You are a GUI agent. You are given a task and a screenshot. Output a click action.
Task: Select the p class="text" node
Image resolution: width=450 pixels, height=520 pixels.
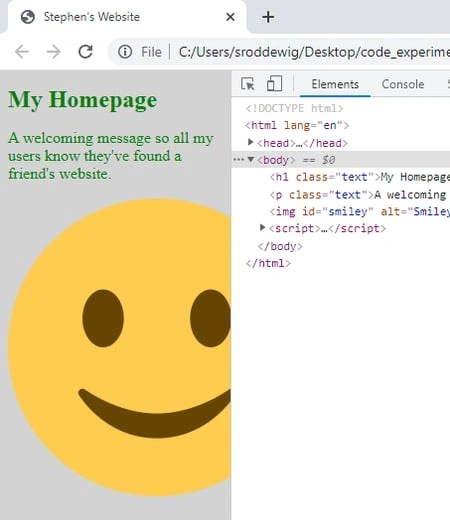[x=359, y=194]
